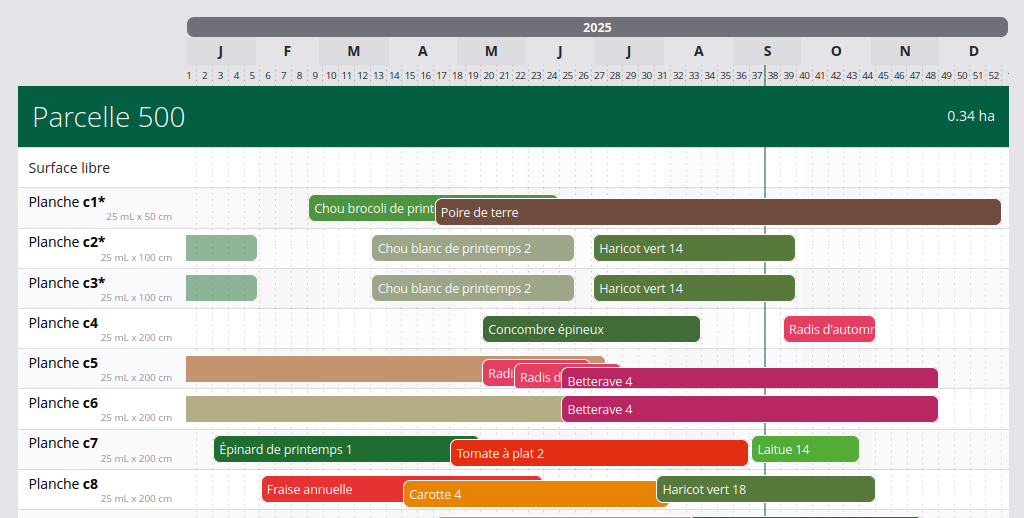
Task: Click the Poire de terre crop bar
Action: [x=718, y=212]
